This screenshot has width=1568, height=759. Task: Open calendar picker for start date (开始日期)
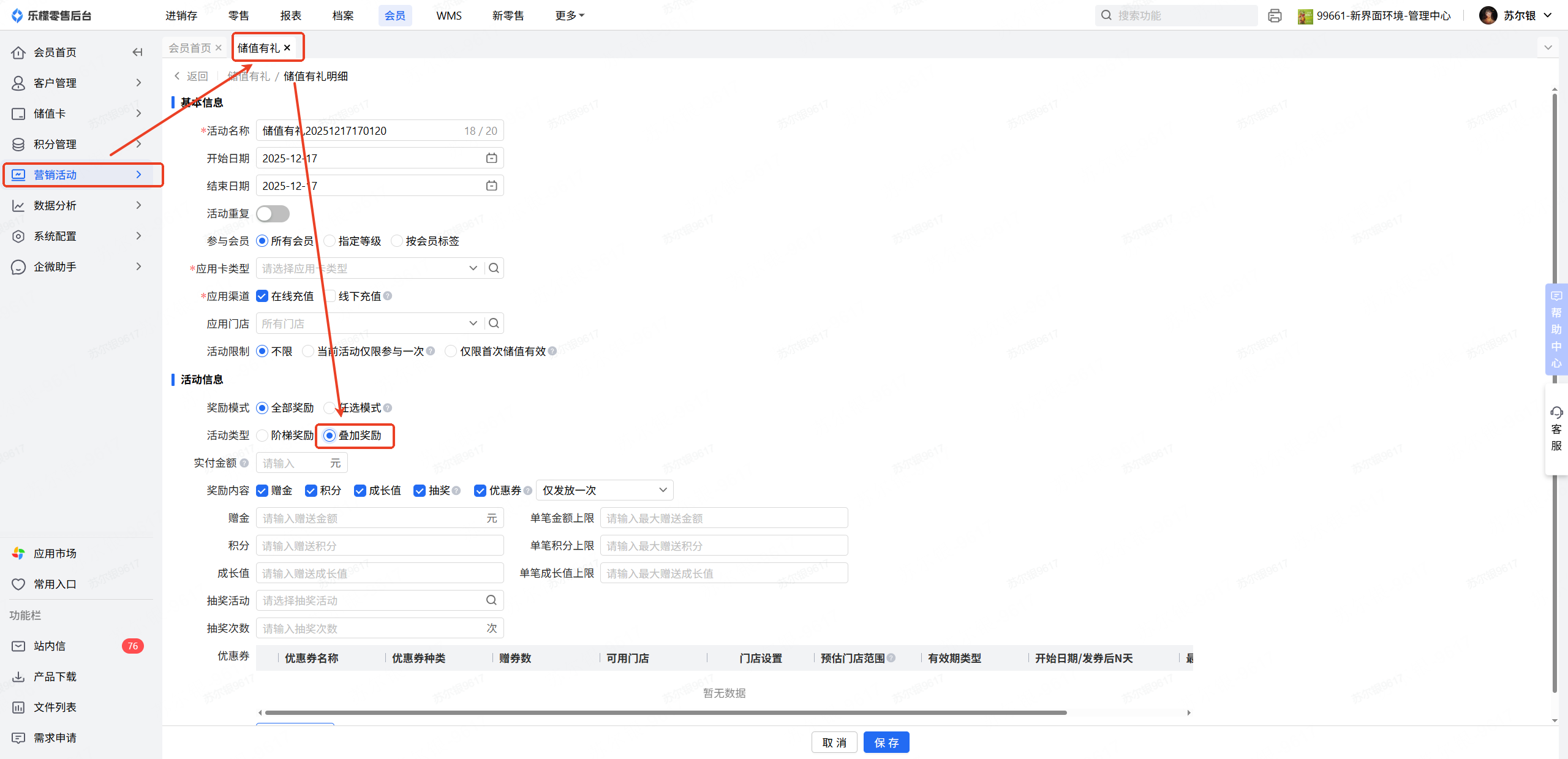click(491, 158)
